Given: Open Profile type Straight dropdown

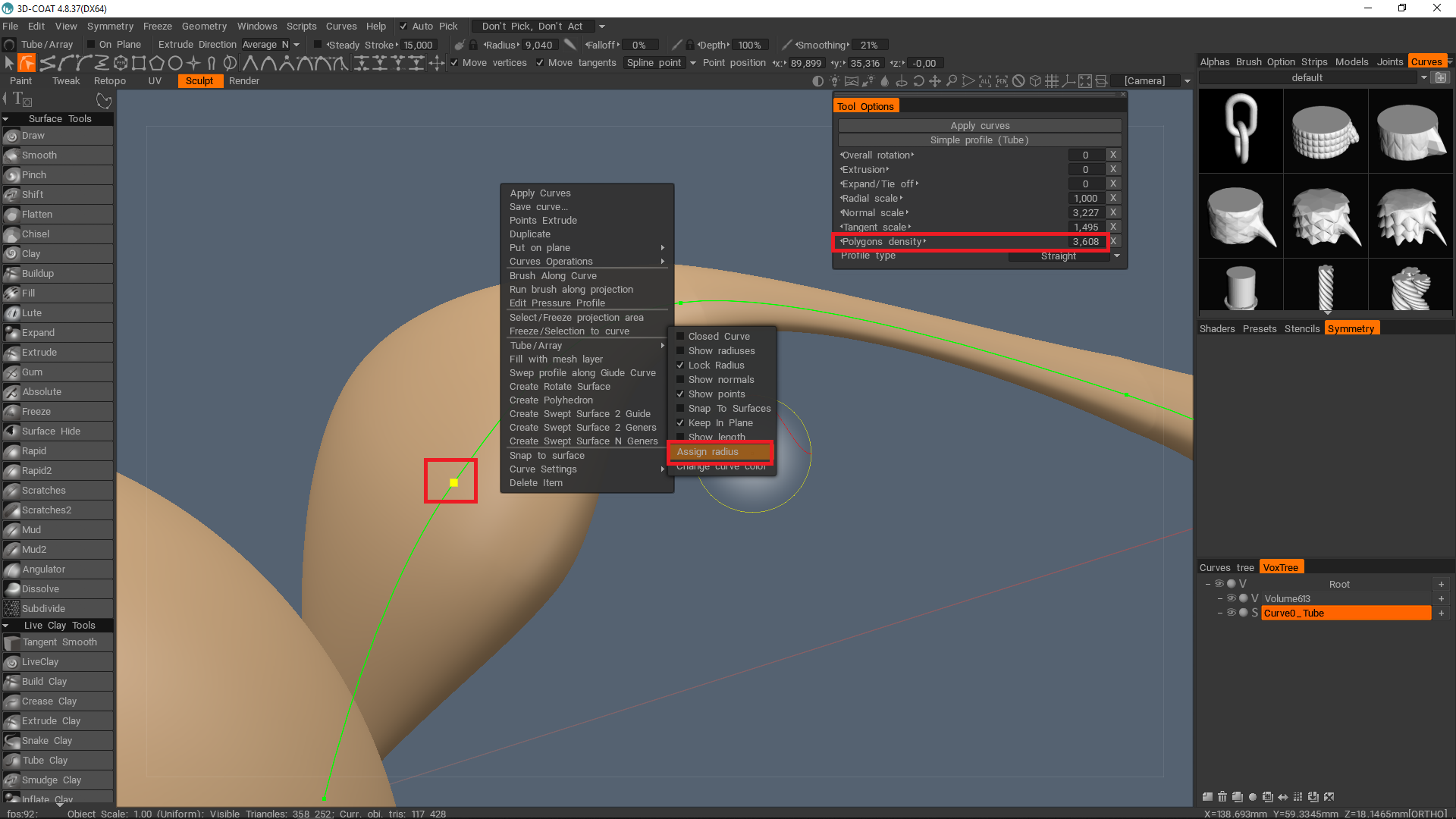Looking at the screenshot, I should click(x=1116, y=256).
